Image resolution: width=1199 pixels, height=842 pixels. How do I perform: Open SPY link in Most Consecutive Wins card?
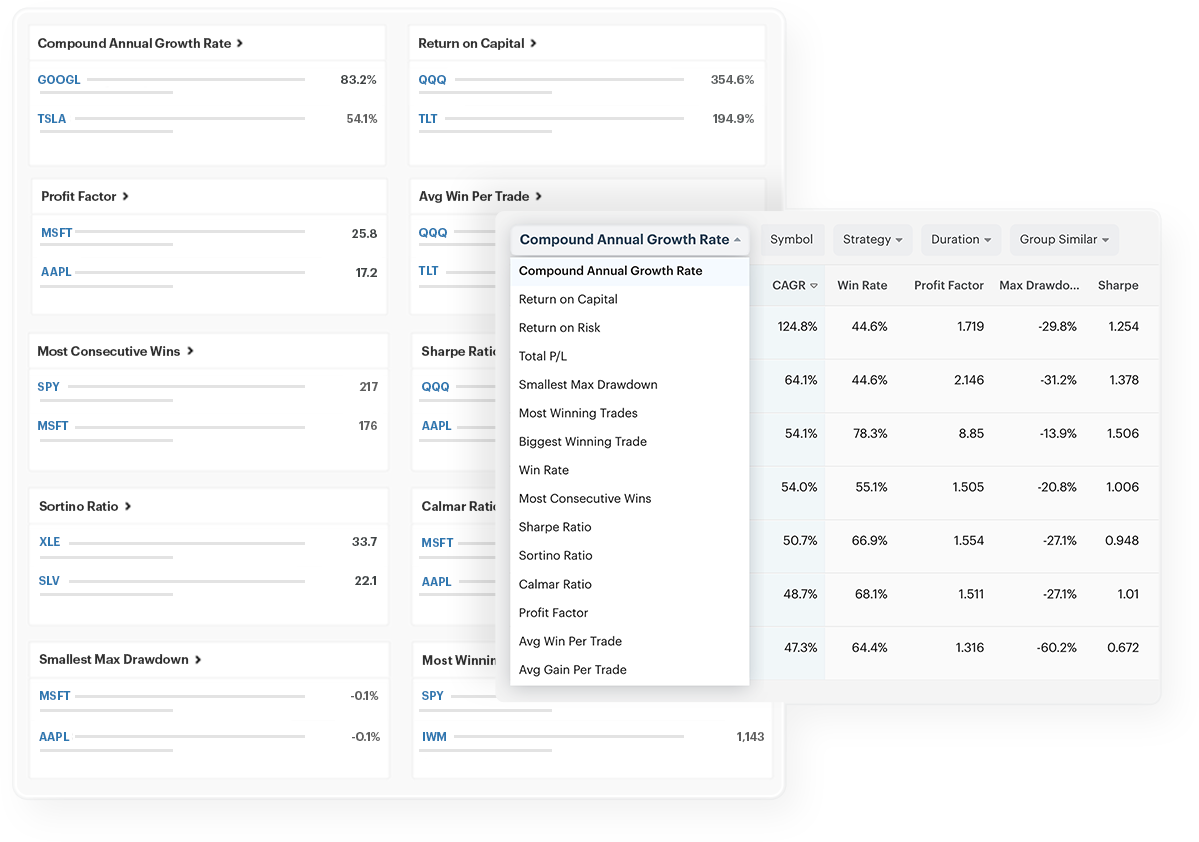pyautogui.click(x=48, y=387)
